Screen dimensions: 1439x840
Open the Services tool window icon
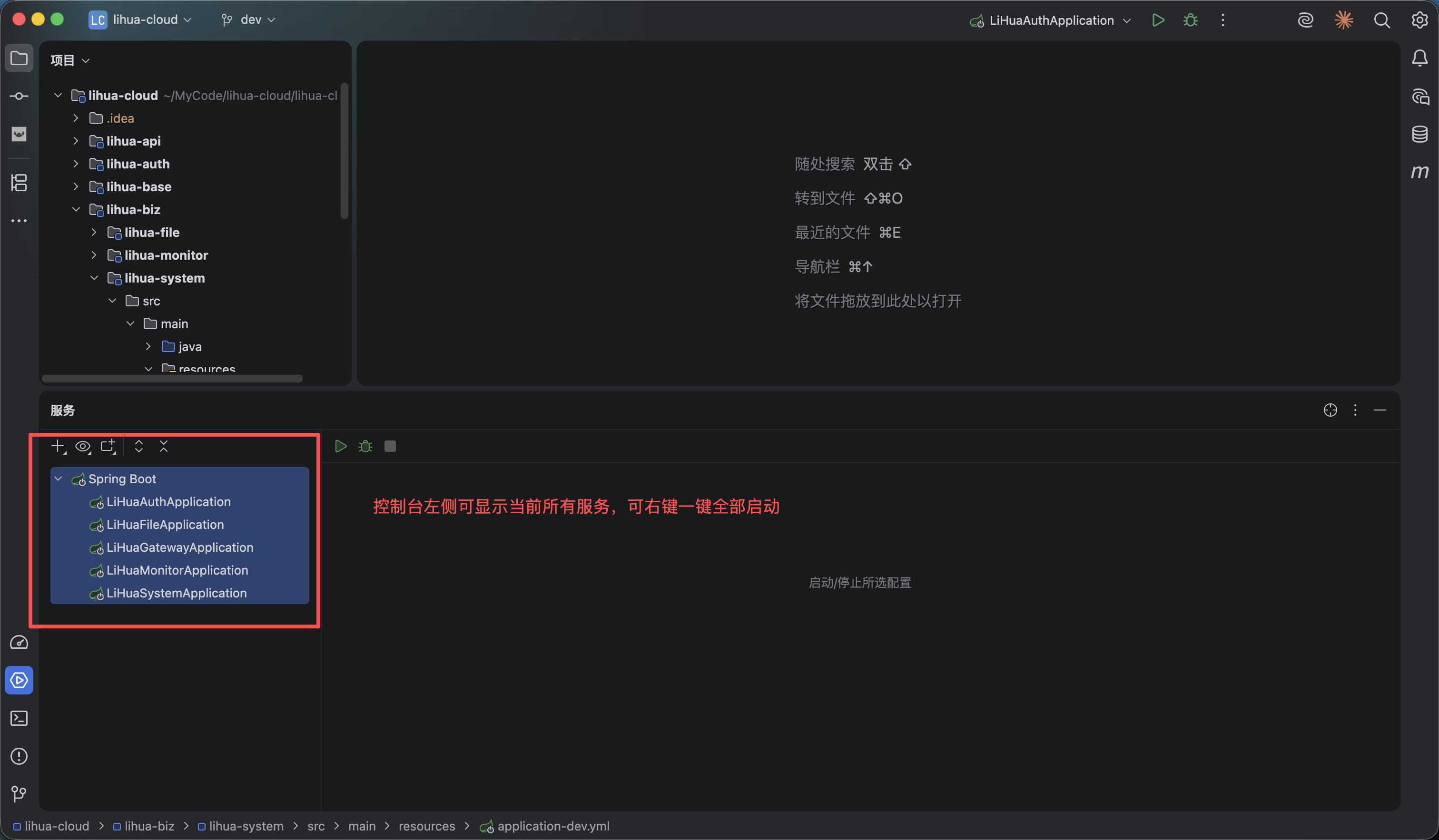coord(19,680)
